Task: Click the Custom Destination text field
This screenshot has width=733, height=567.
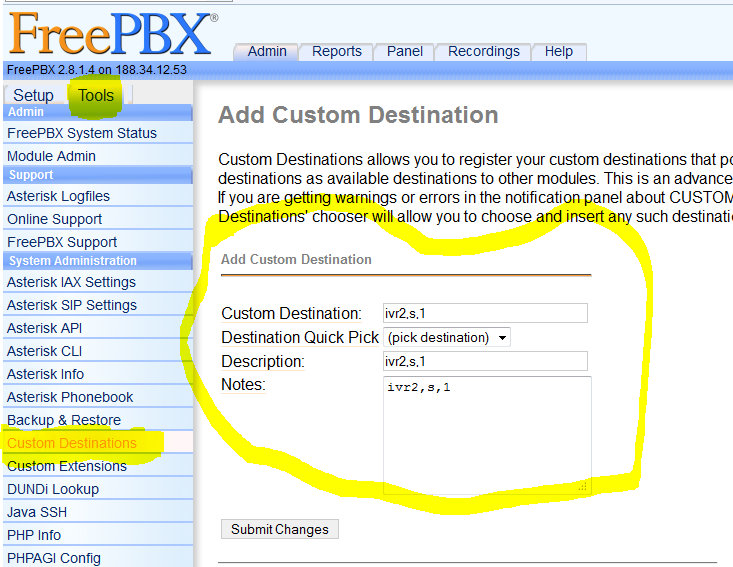Action: point(485,313)
